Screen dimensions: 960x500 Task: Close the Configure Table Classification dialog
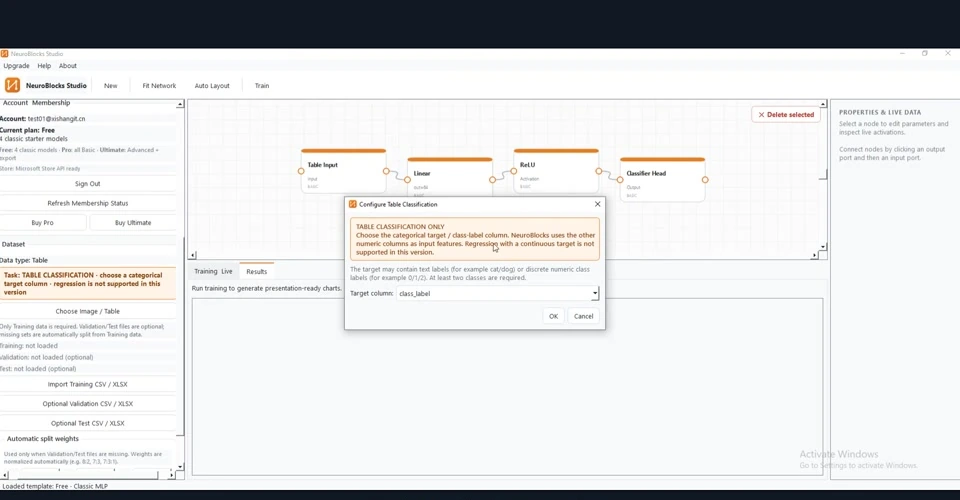coord(598,204)
